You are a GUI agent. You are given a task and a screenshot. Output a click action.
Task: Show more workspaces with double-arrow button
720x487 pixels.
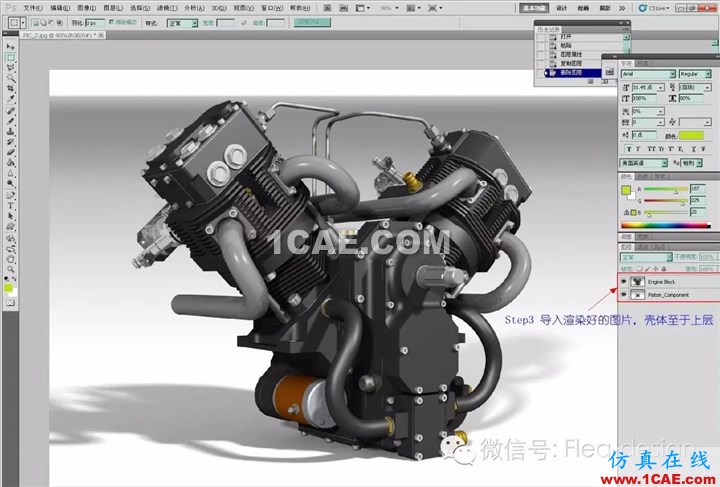pos(622,8)
